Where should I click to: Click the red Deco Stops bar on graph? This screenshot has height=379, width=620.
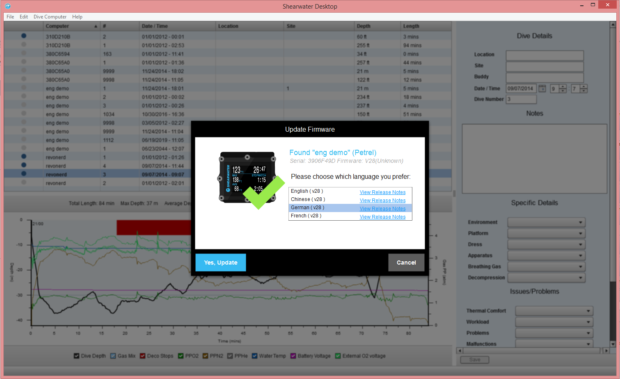154,228
